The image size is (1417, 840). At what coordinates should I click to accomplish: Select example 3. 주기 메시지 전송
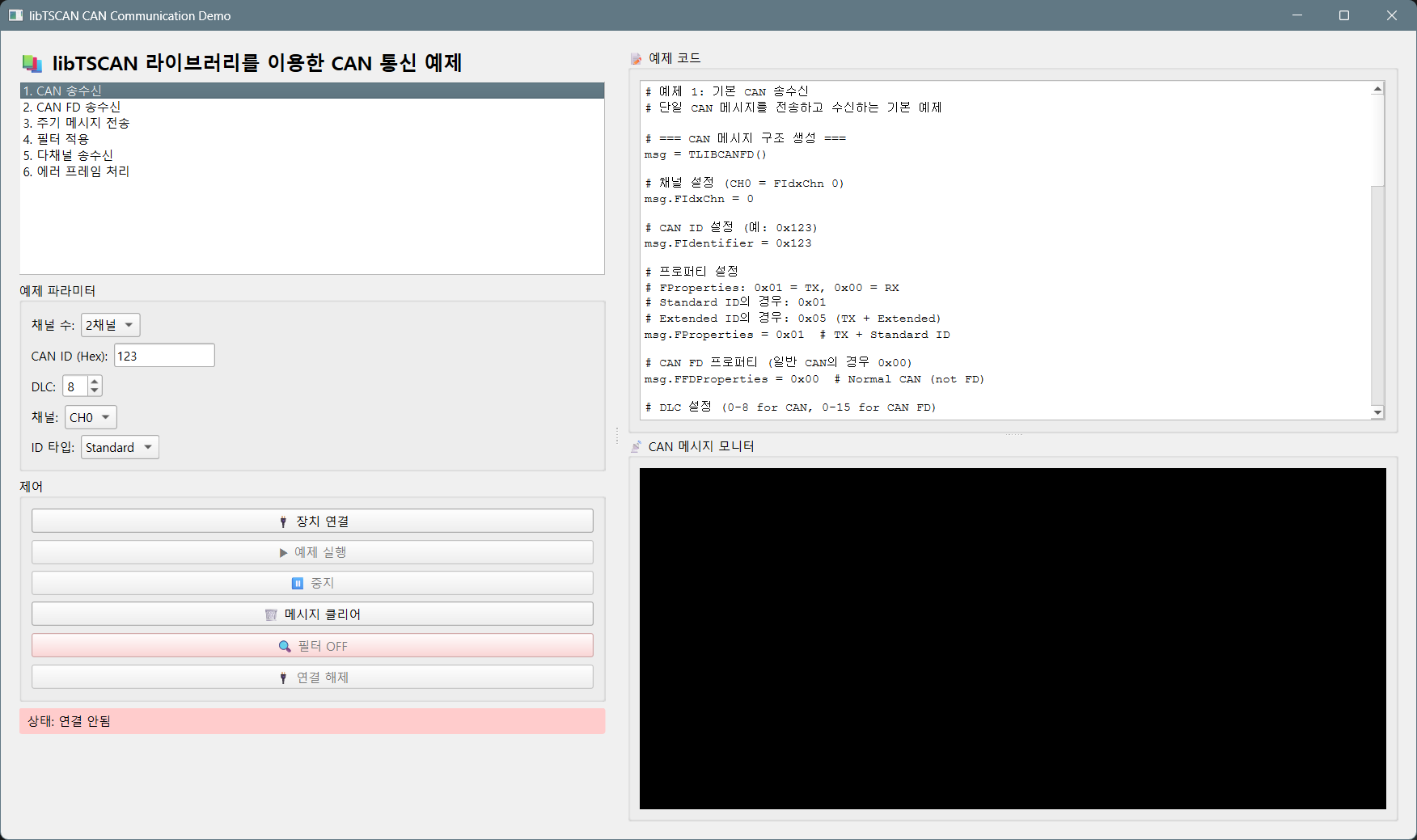[x=312, y=123]
